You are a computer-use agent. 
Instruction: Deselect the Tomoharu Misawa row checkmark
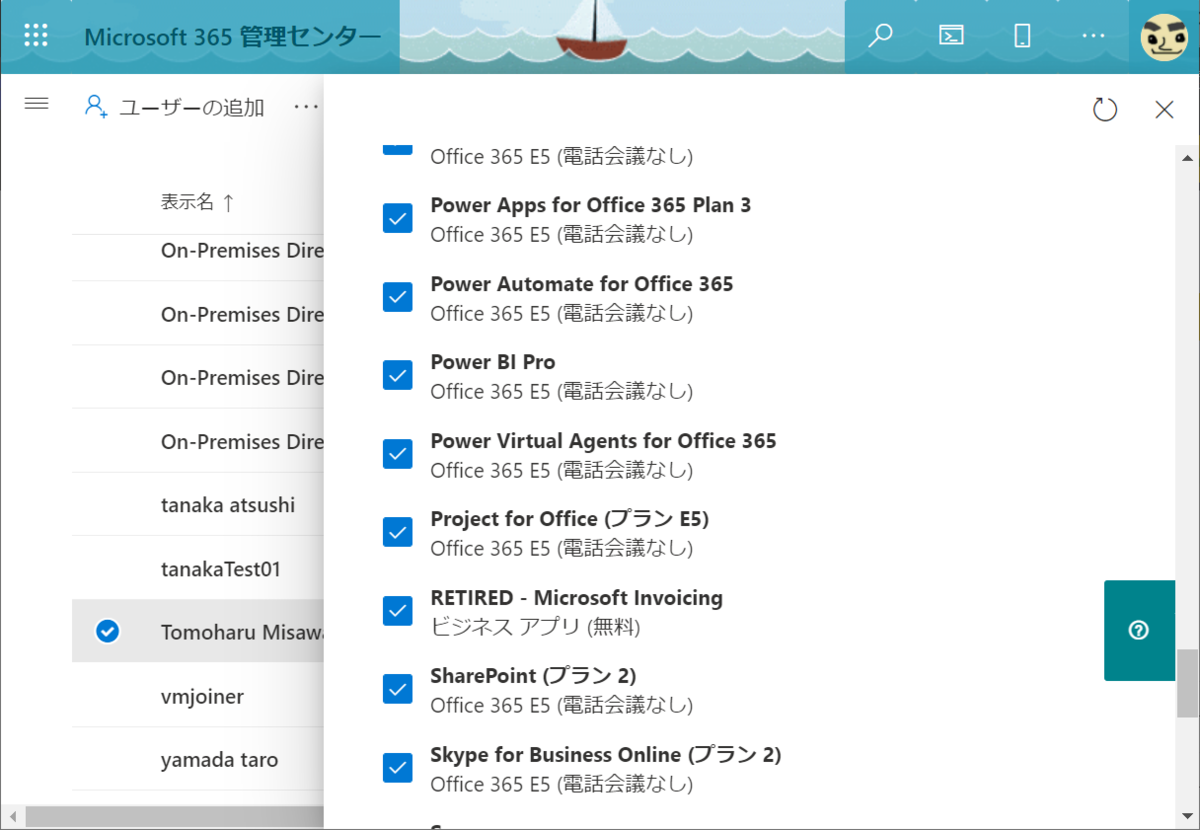coord(108,631)
